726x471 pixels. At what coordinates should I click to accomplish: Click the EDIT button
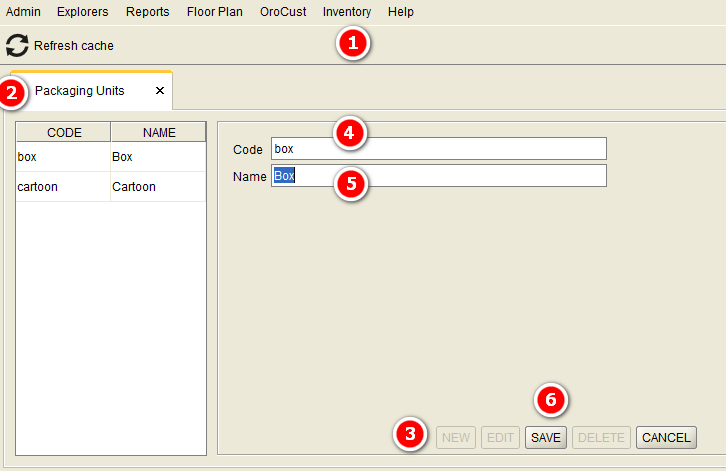pyautogui.click(x=501, y=438)
